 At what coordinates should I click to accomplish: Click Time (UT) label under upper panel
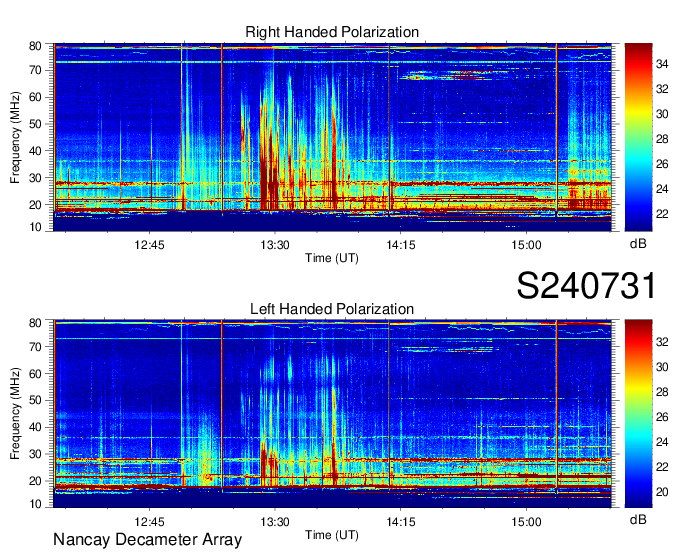pos(332,258)
